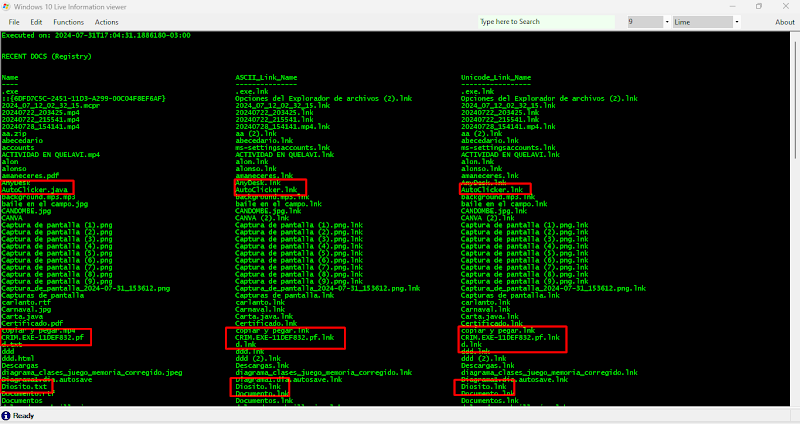Select 'ddd.html' entry
This screenshot has width=800, height=424.
click(18, 358)
